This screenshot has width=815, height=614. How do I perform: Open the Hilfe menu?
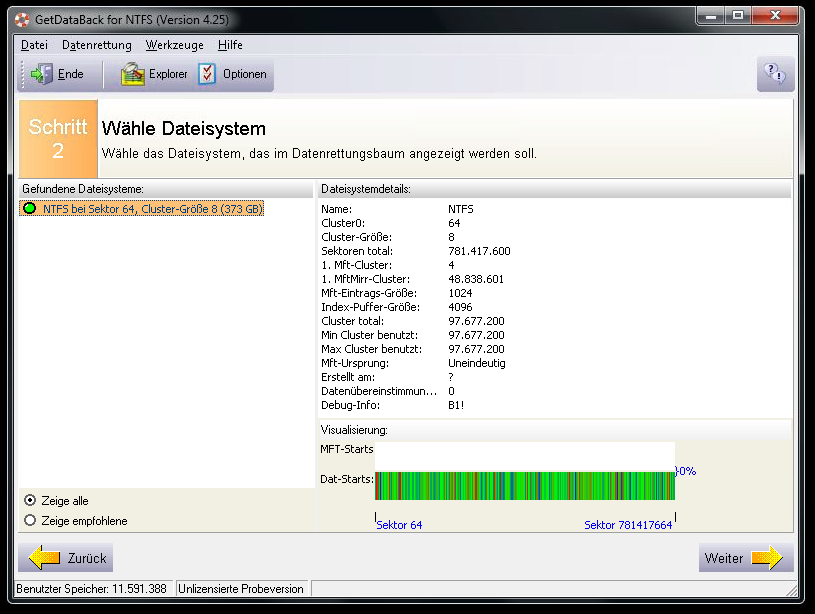(x=230, y=45)
